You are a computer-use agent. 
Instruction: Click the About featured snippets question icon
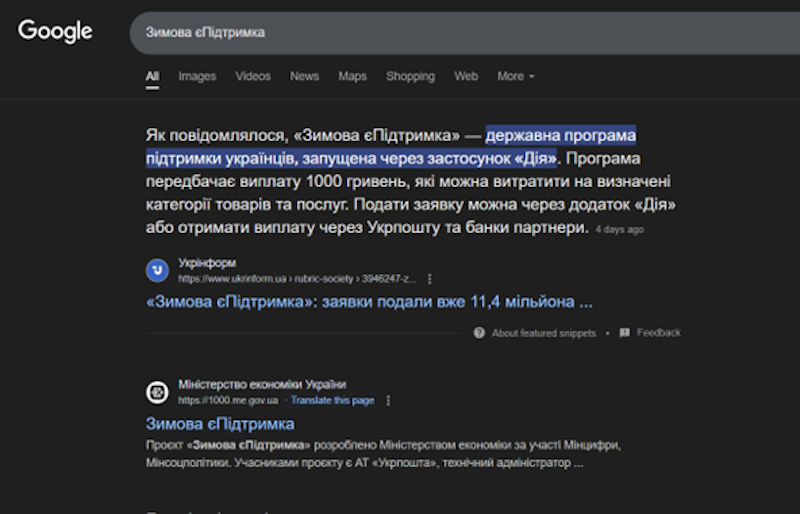pos(479,333)
